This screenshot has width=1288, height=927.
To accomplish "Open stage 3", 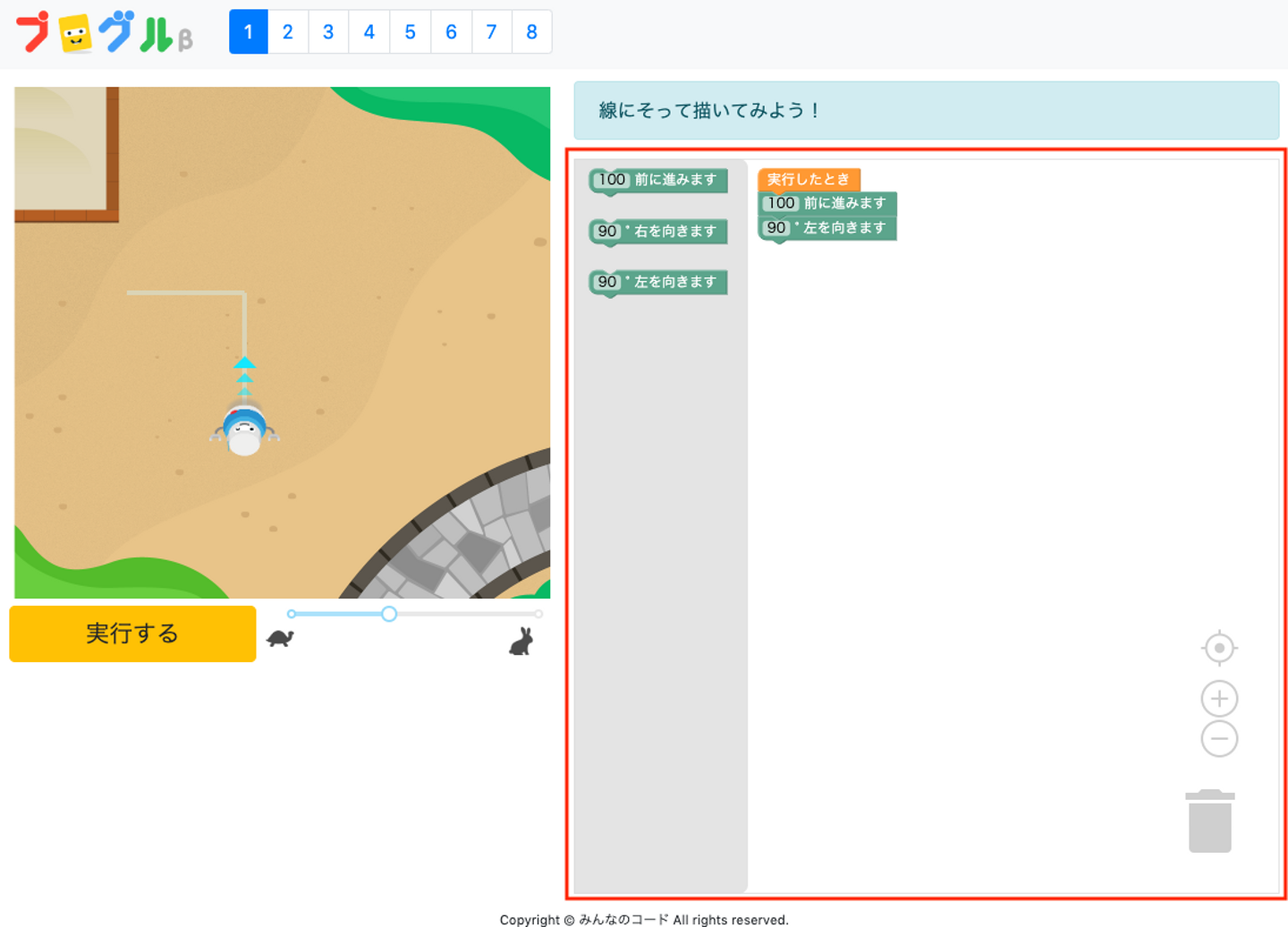I will 328,32.
